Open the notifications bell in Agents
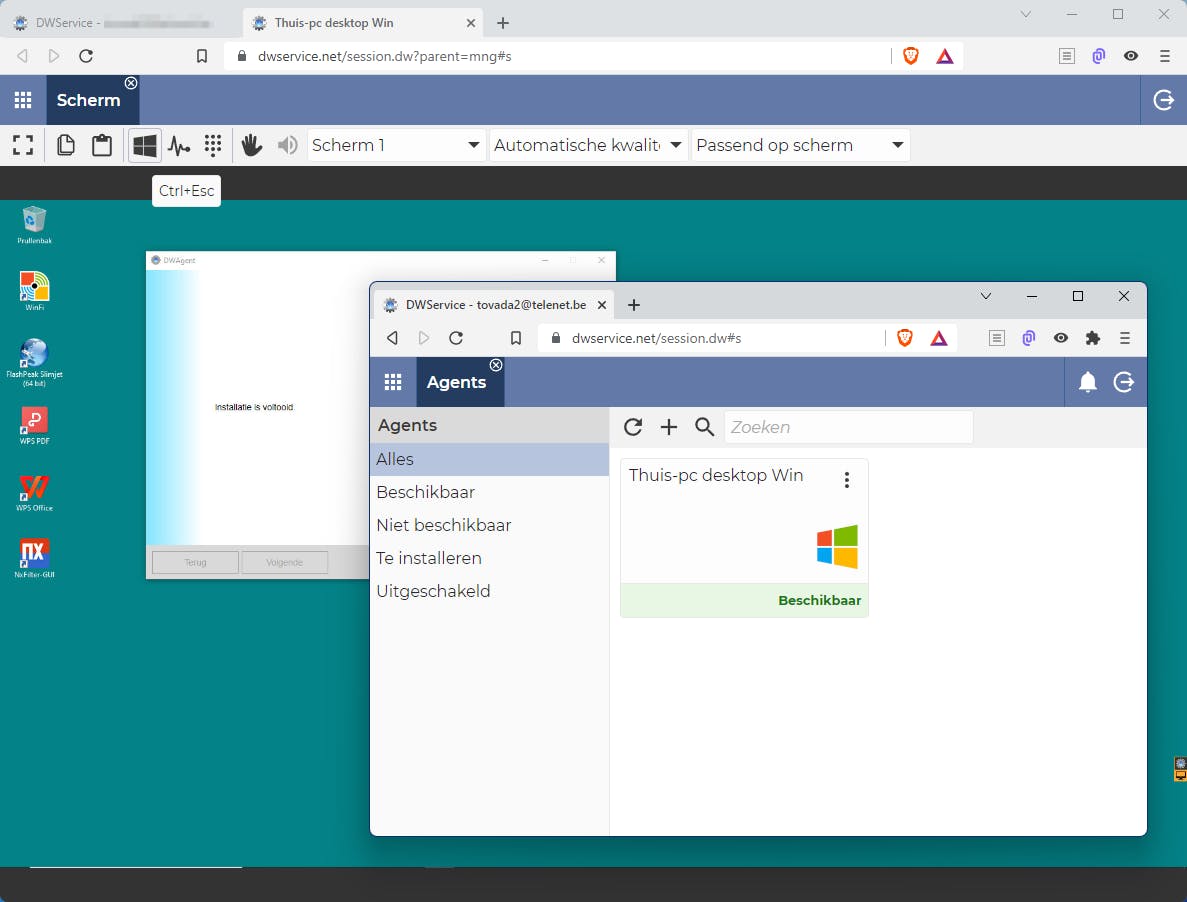 pos(1088,382)
